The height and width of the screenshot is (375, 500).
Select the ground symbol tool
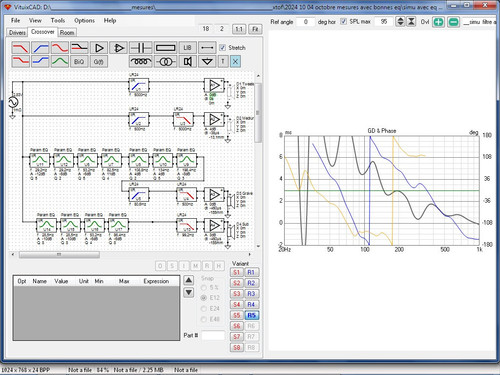(x=207, y=62)
